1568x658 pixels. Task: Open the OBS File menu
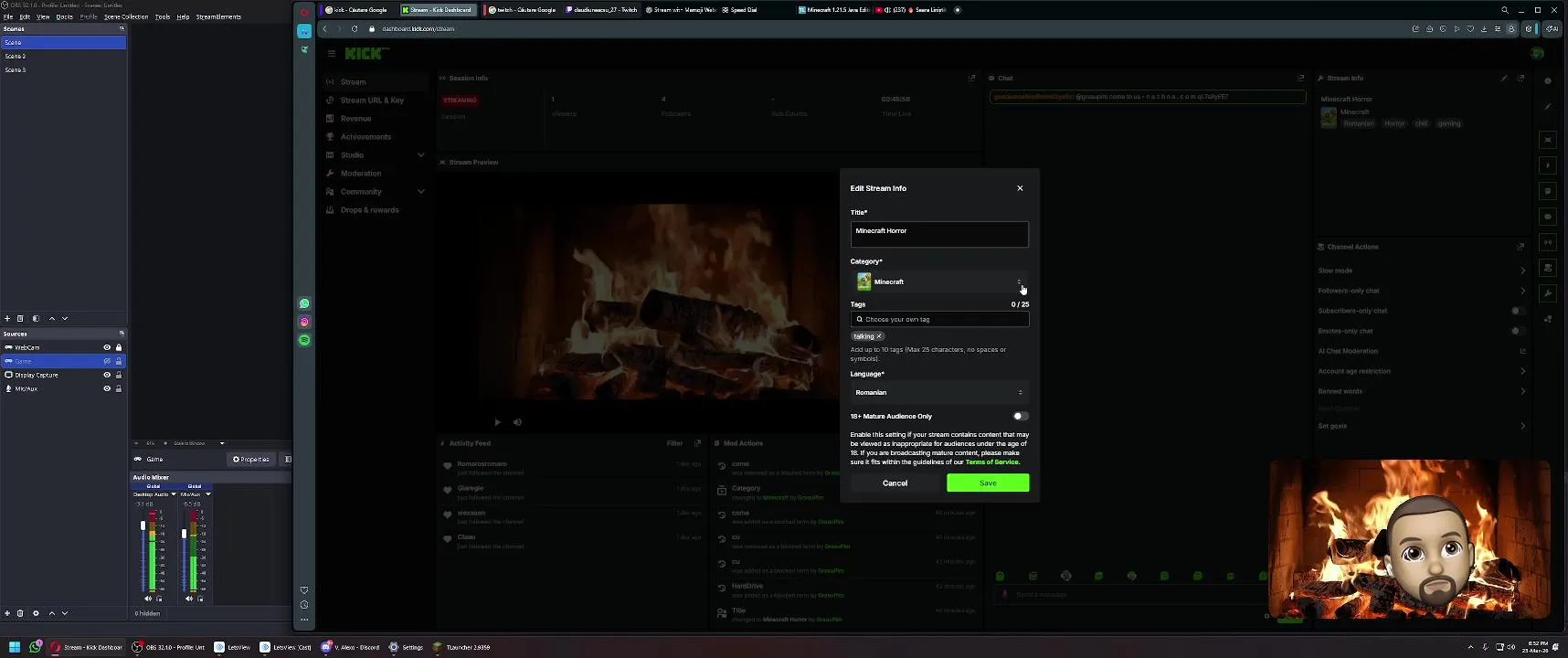[8, 16]
